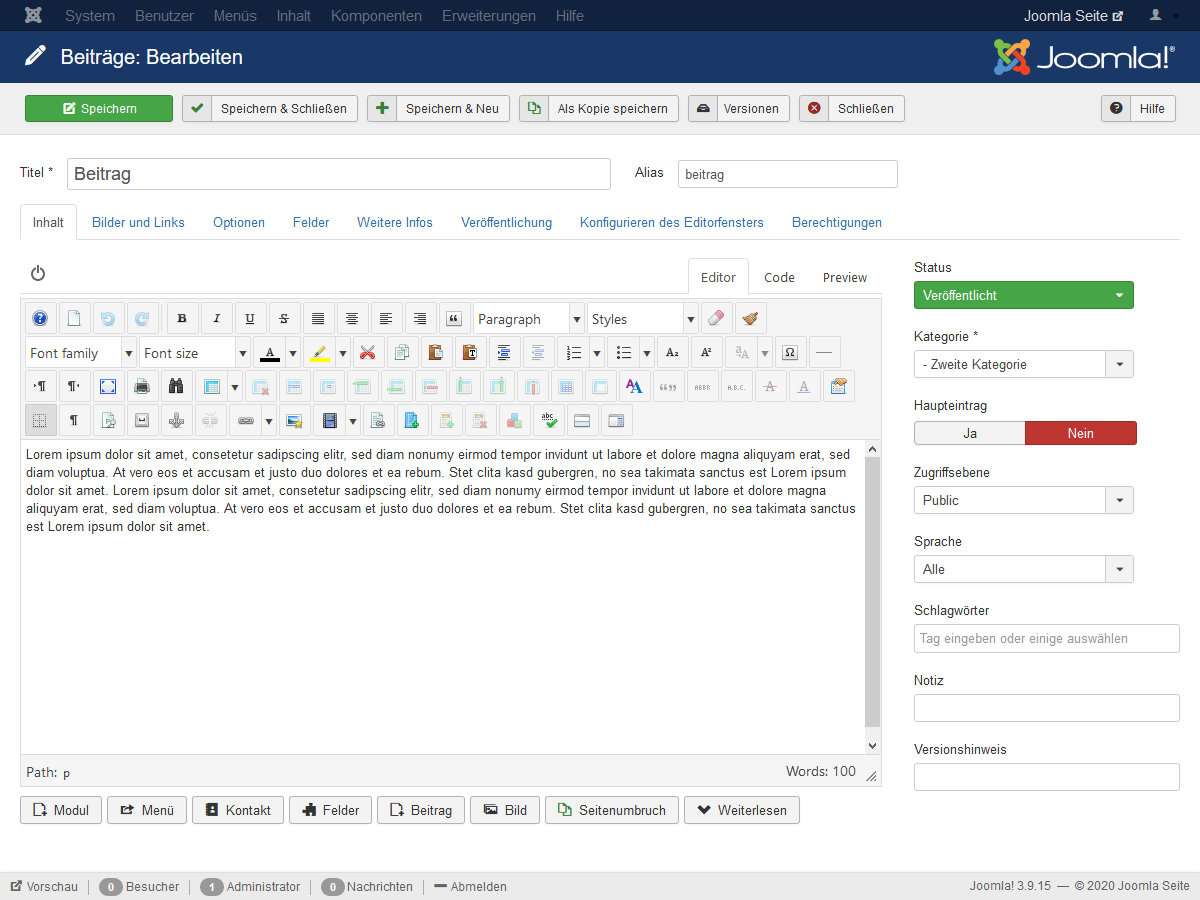
Task: Open the Status dropdown showing Veröffentlicht
Action: point(1024,295)
